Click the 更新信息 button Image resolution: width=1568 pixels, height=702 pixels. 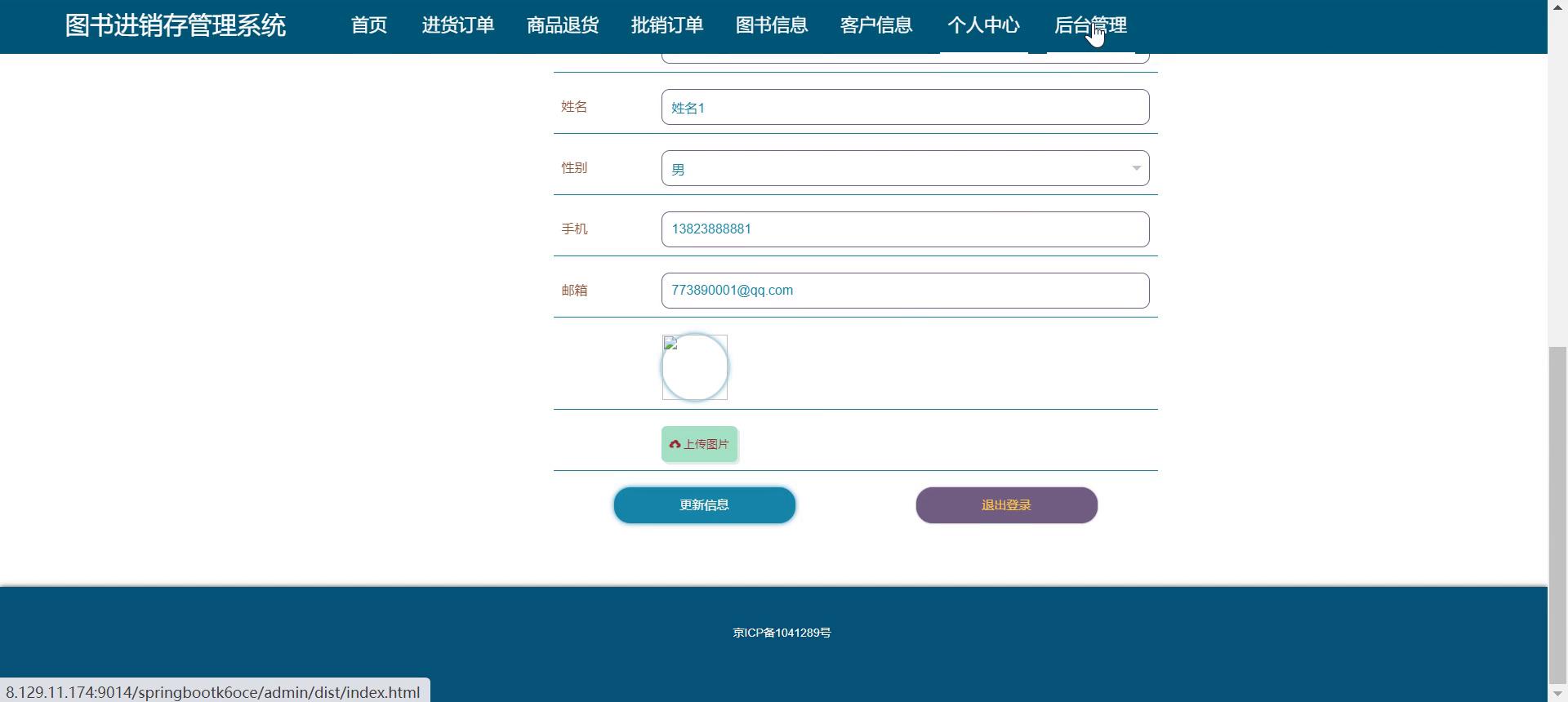tap(704, 505)
